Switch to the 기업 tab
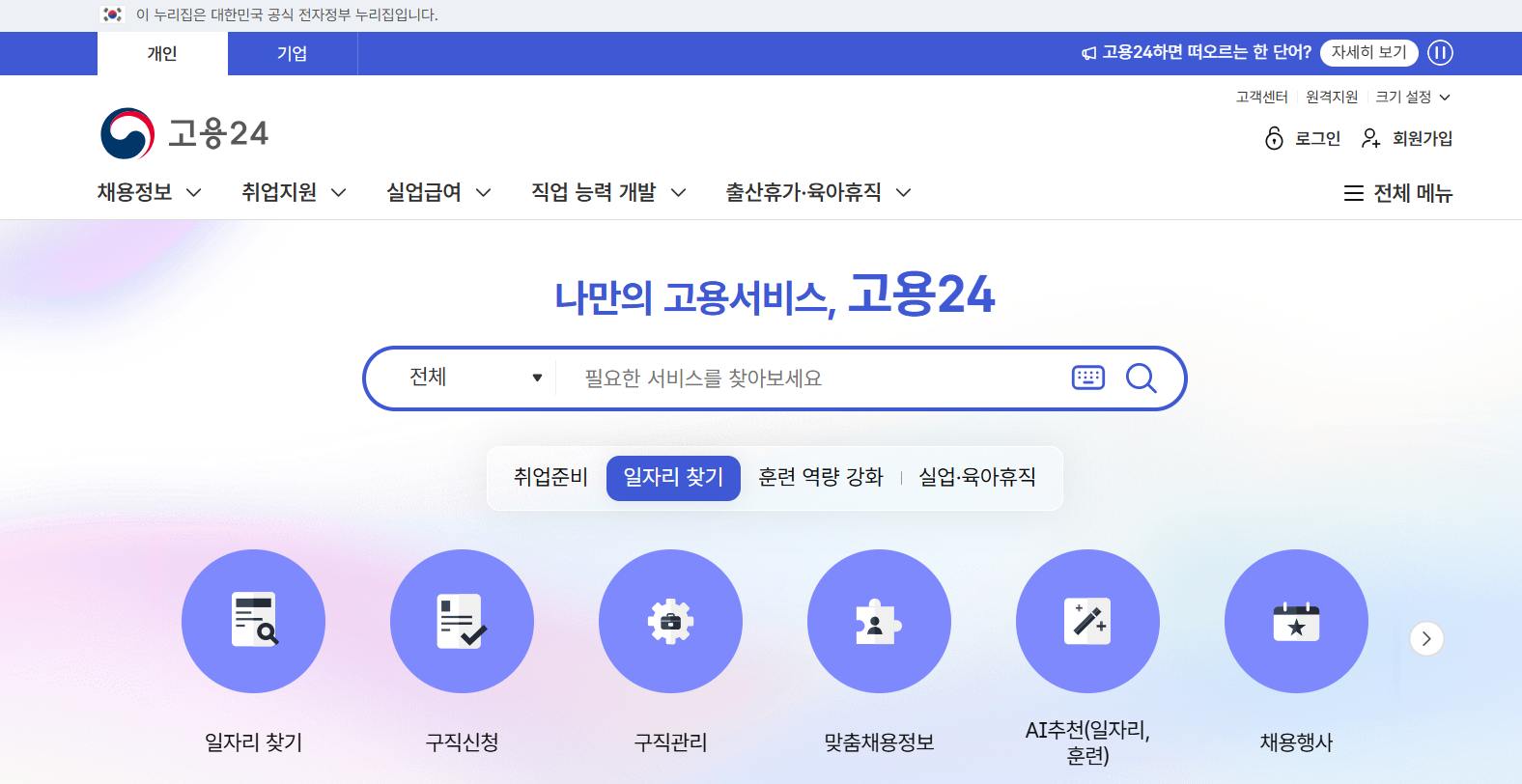1522x784 pixels. coord(293,53)
